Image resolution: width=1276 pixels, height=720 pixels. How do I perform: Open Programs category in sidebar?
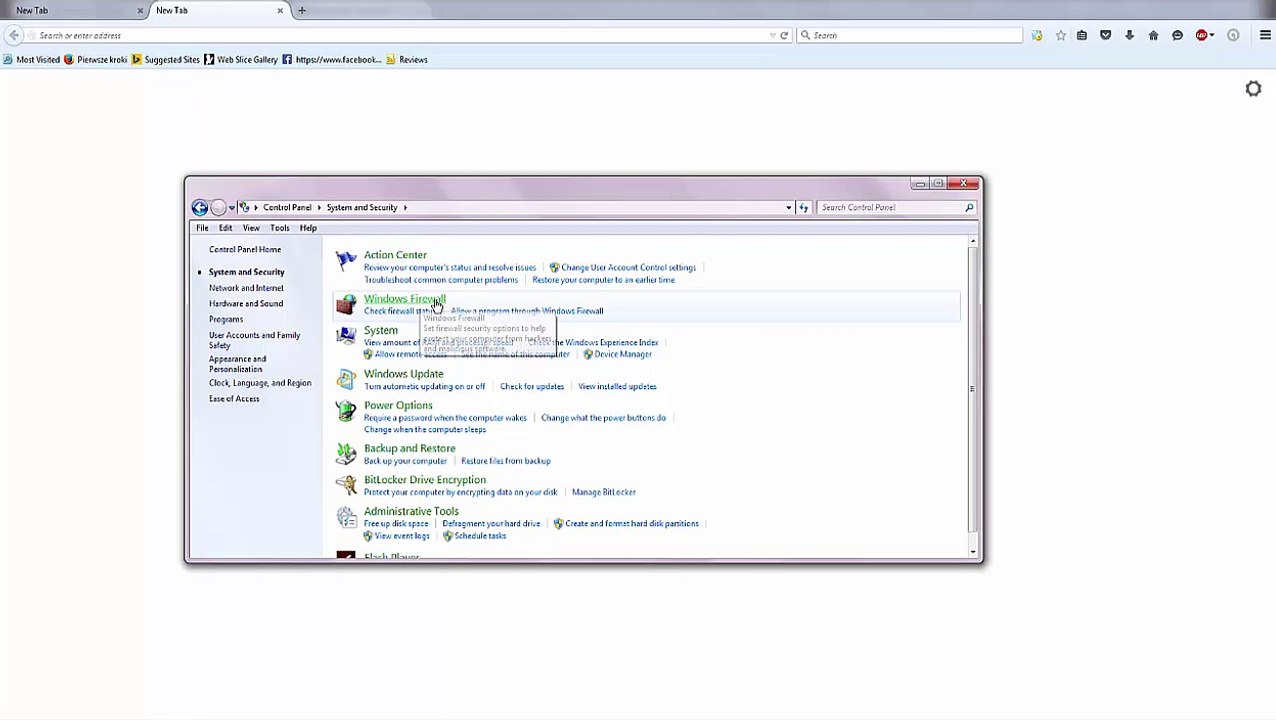226,320
